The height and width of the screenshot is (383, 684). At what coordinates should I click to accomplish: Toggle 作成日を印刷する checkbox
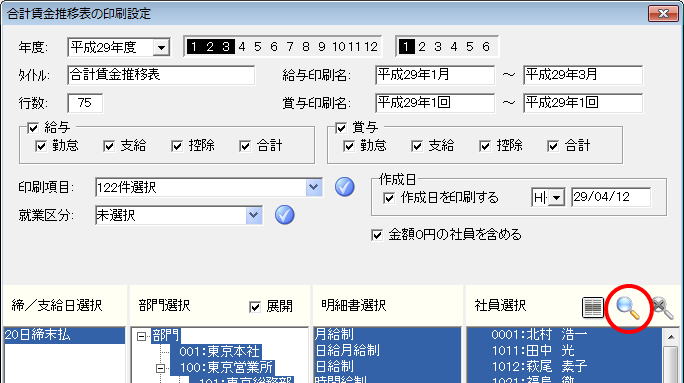pyautogui.click(x=388, y=198)
